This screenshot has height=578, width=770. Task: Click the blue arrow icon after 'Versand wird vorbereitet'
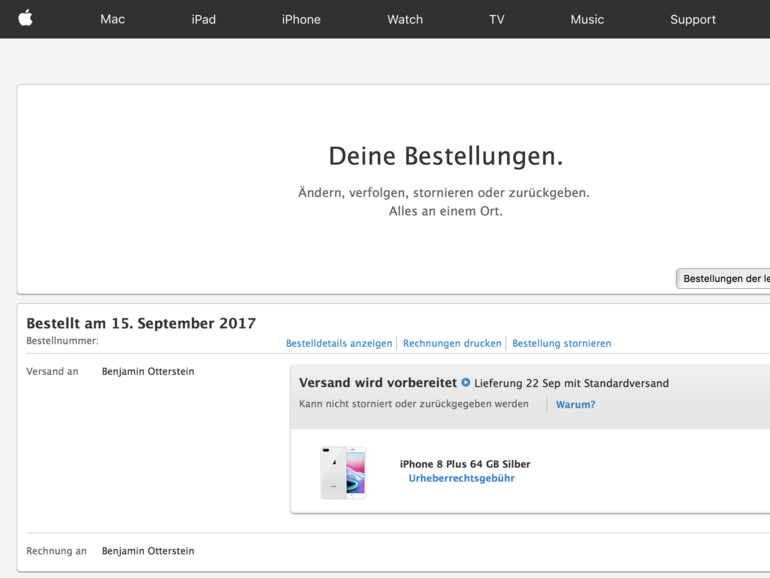coord(466,382)
